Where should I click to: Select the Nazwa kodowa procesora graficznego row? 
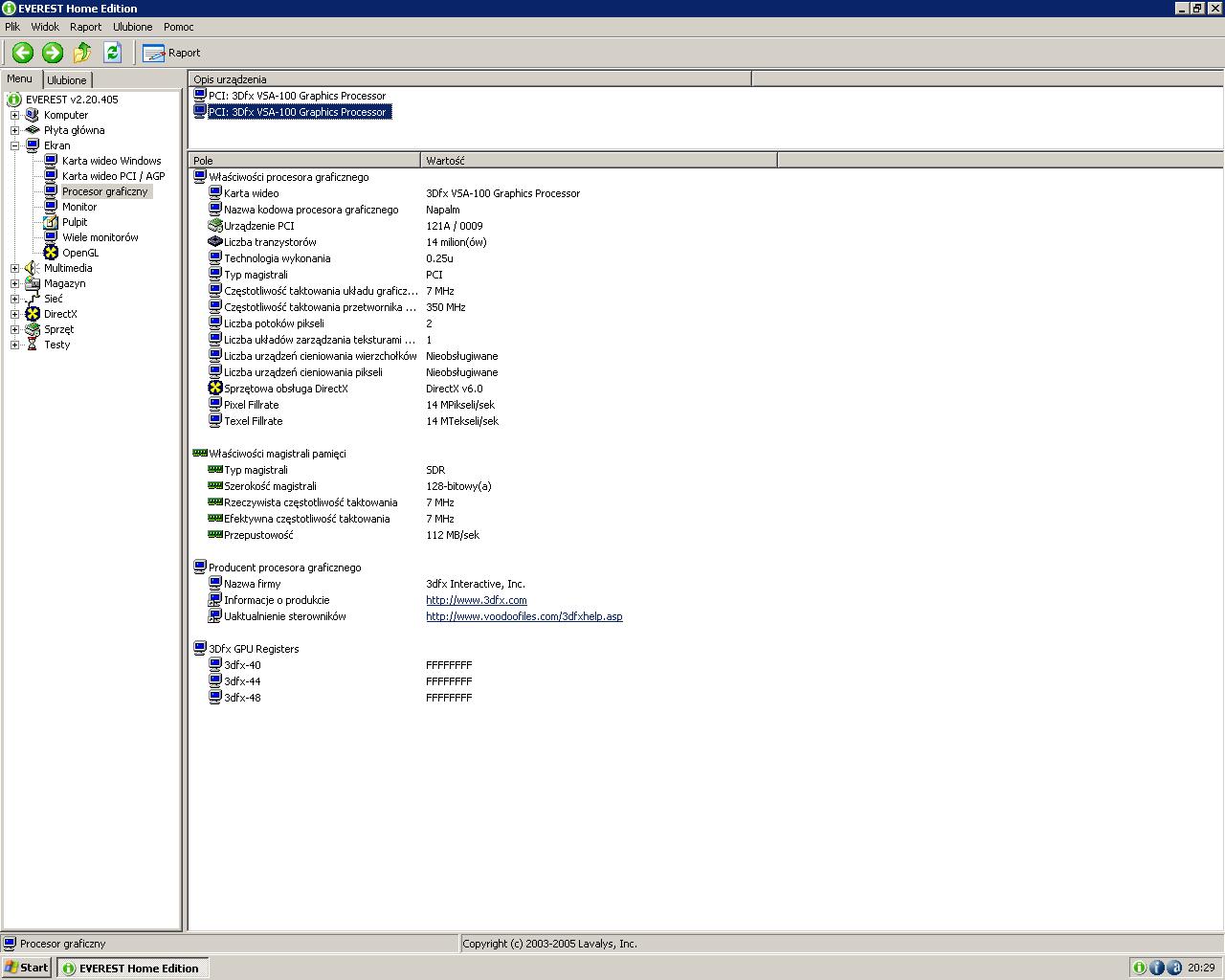coord(704,210)
